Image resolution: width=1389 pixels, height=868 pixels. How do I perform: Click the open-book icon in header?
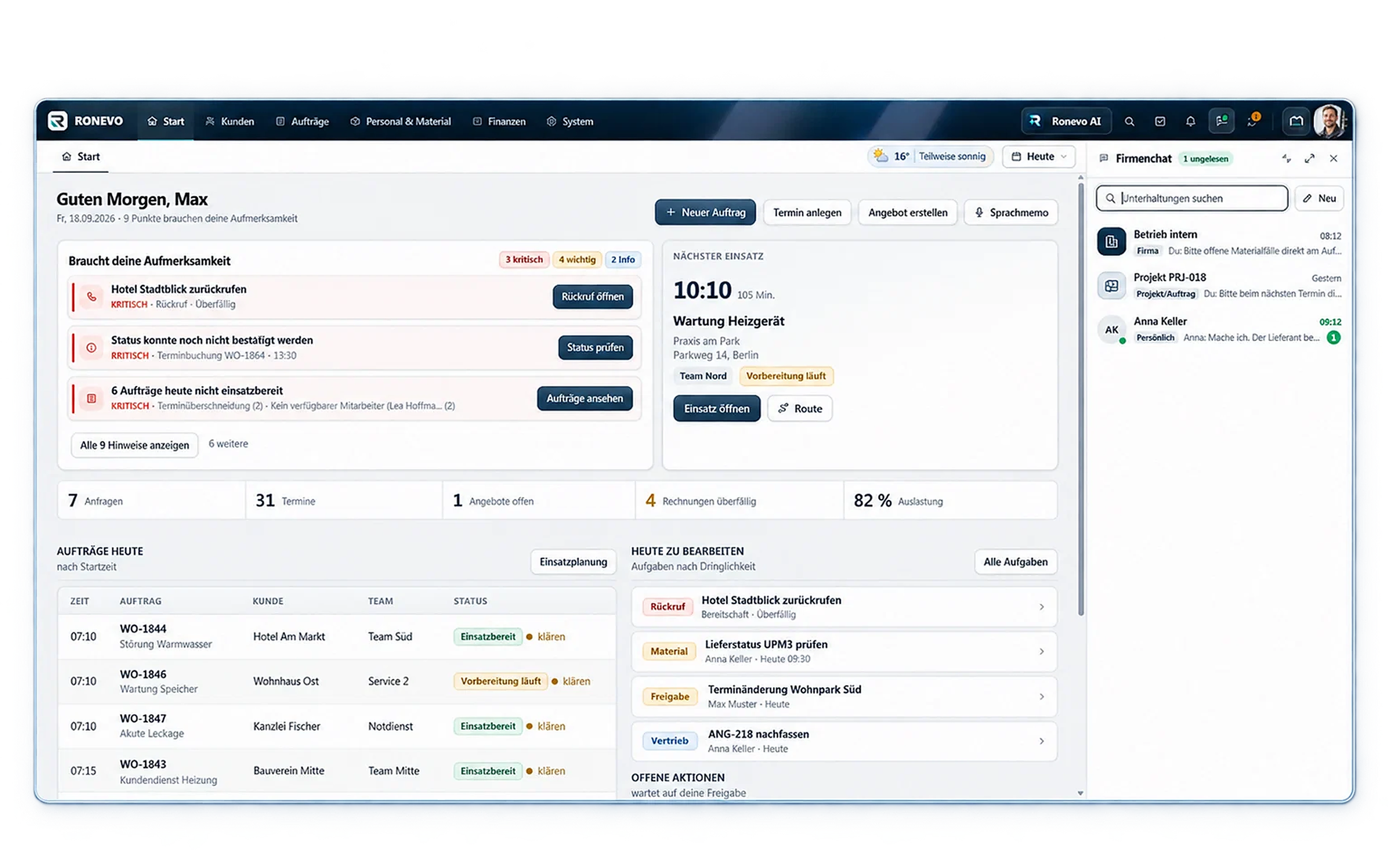(1296, 121)
